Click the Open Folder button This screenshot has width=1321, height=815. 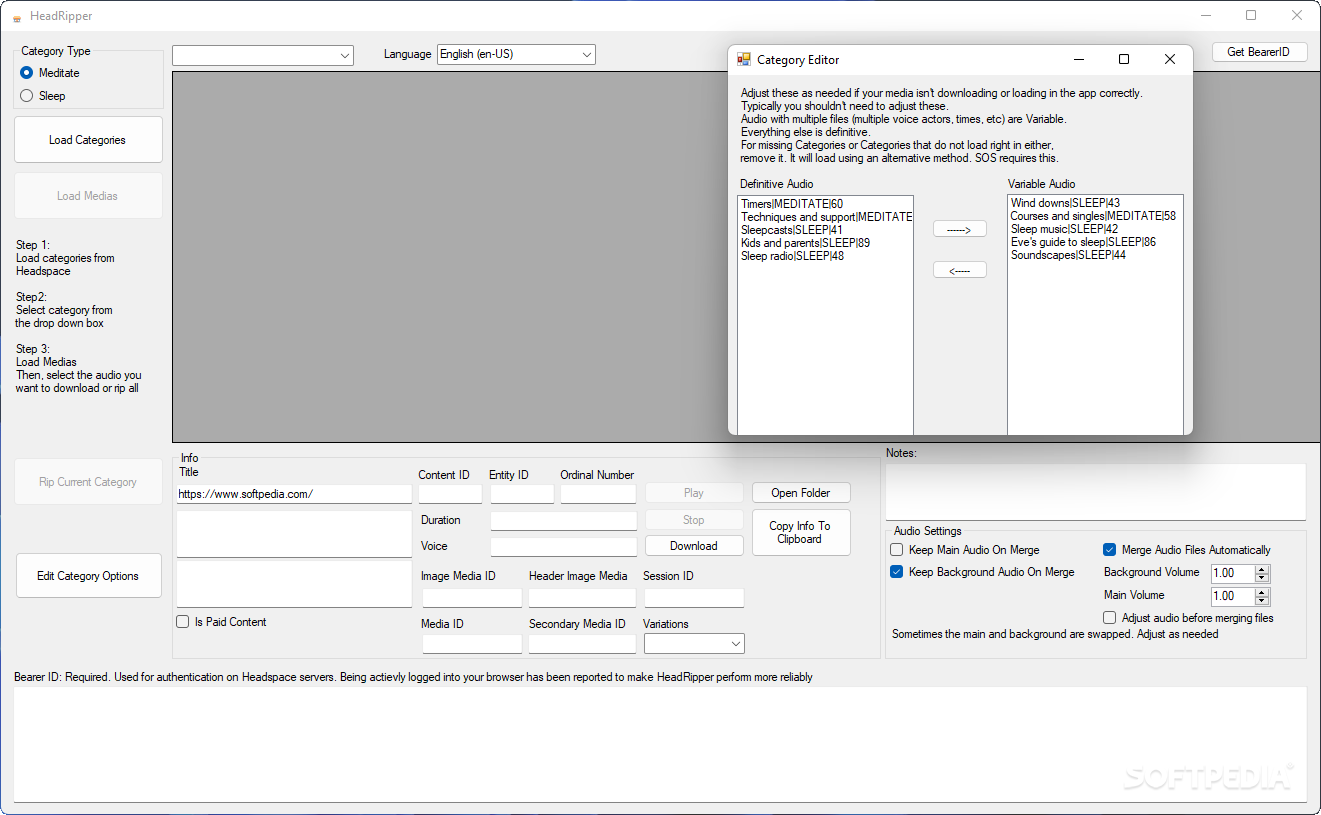click(x=800, y=493)
